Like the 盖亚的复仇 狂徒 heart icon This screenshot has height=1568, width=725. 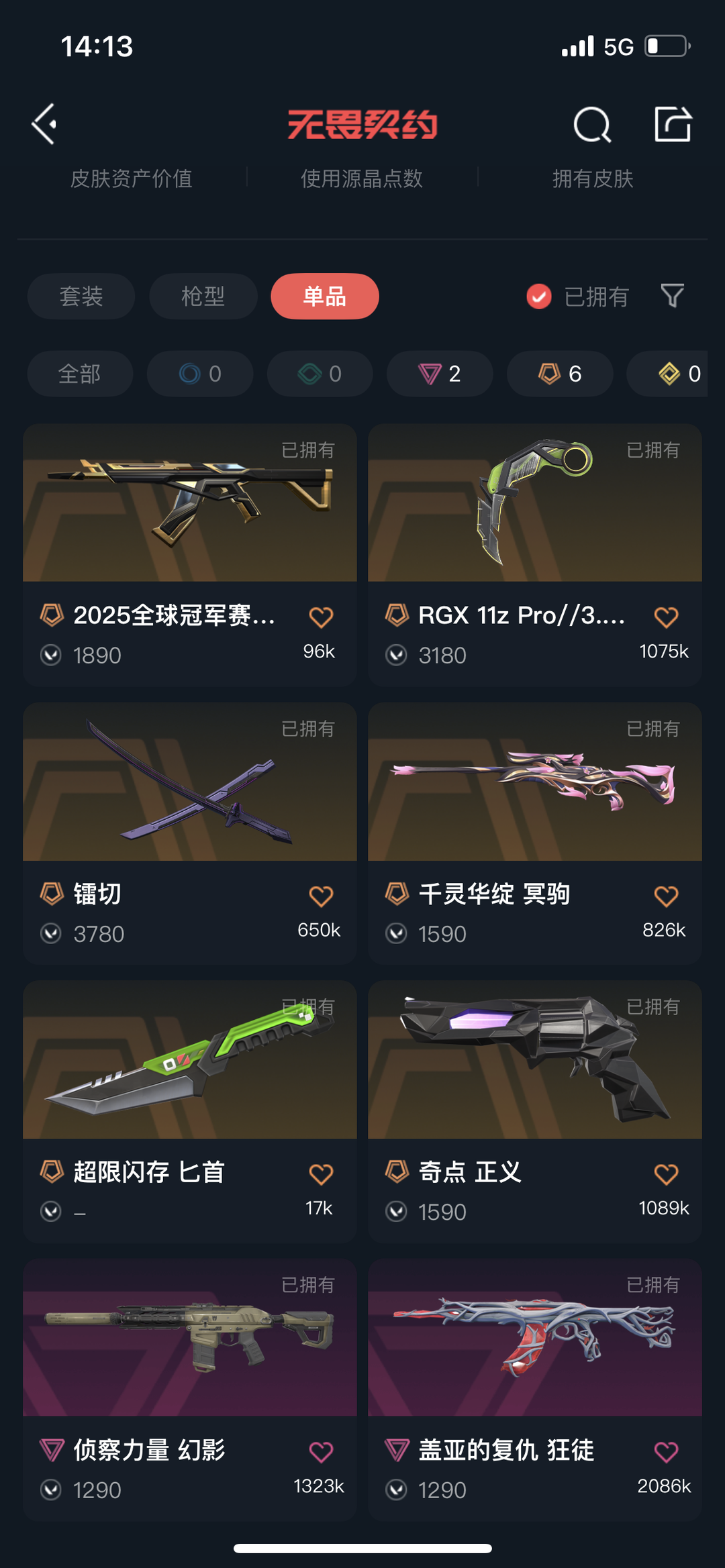pos(666,1452)
